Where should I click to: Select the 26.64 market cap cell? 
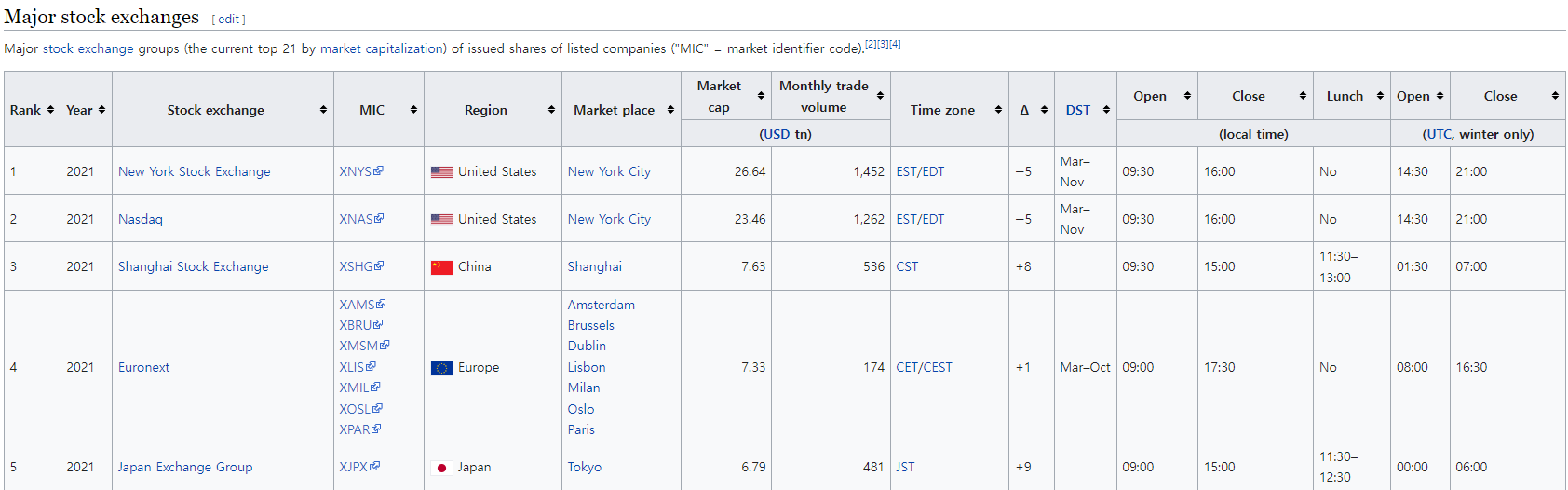[x=726, y=171]
